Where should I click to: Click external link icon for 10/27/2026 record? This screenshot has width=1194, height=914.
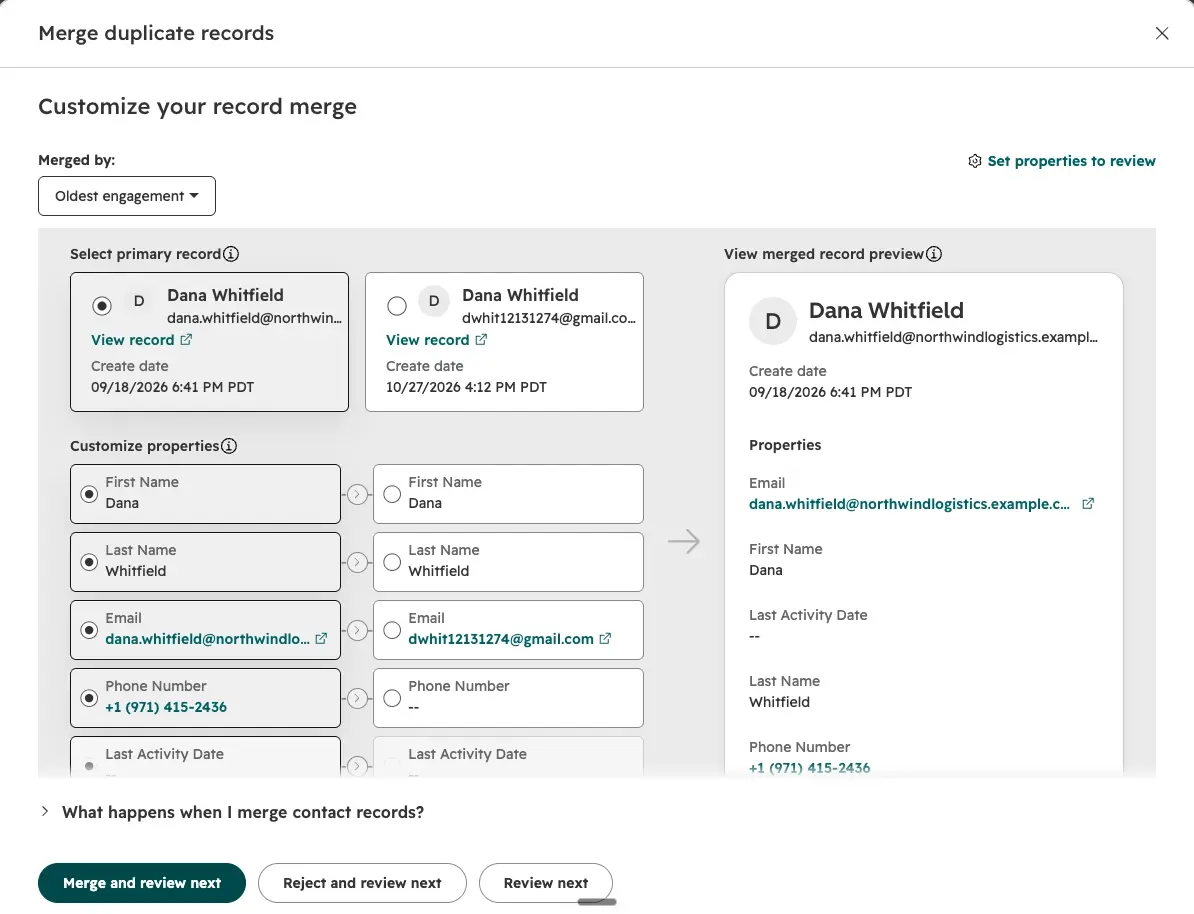pos(481,340)
